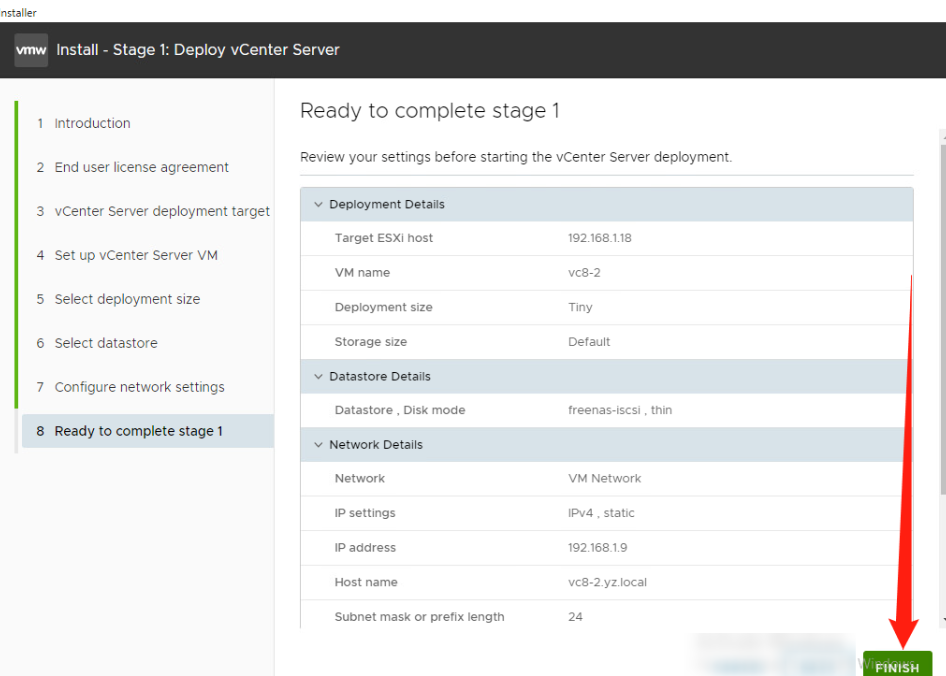This screenshot has height=676, width=946.
Task: Collapse the Deployment Details section
Action: (x=318, y=204)
